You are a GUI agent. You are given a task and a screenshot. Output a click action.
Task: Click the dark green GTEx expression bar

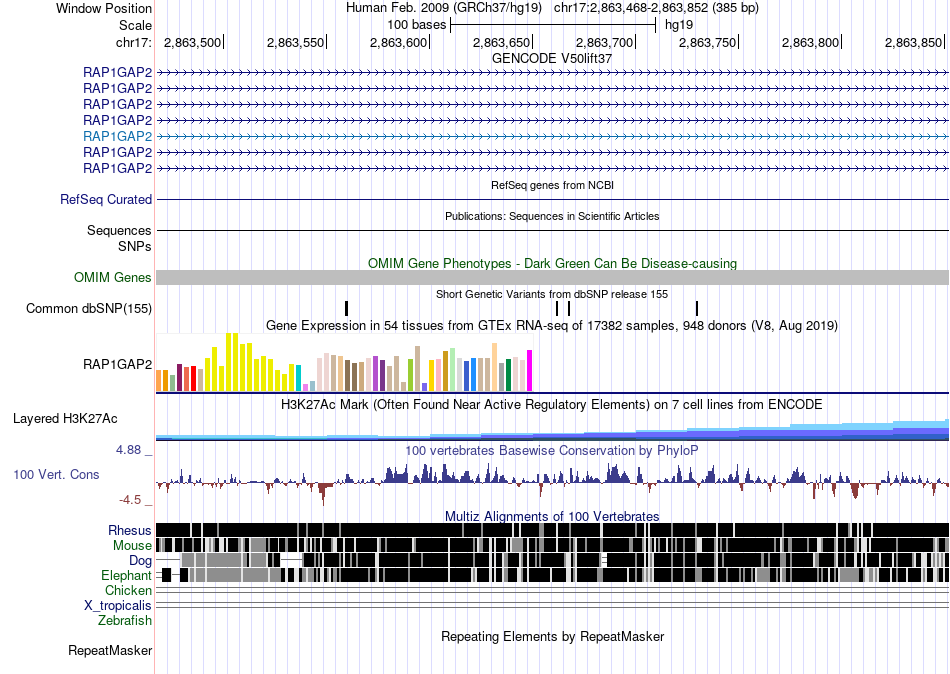(x=508, y=375)
